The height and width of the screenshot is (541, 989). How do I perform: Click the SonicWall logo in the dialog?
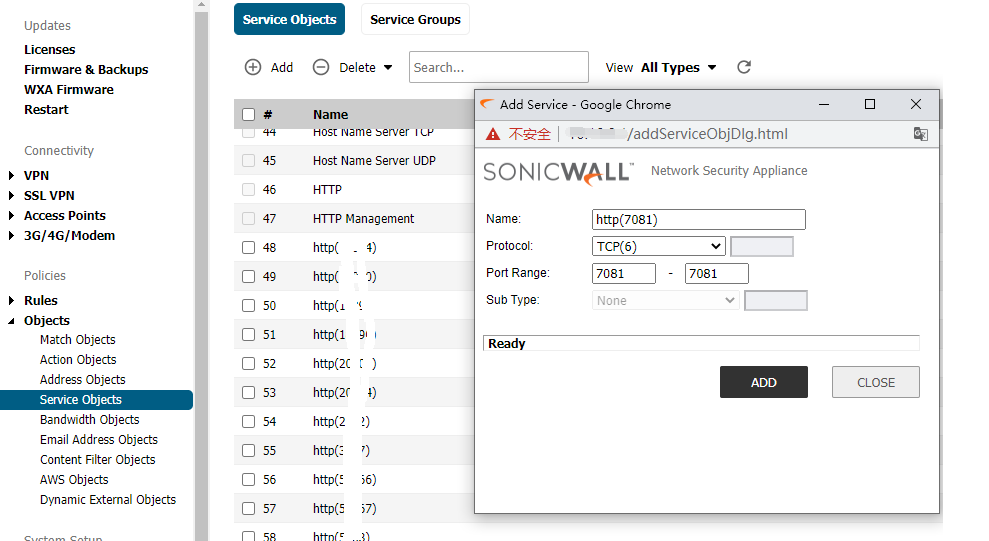[x=558, y=171]
